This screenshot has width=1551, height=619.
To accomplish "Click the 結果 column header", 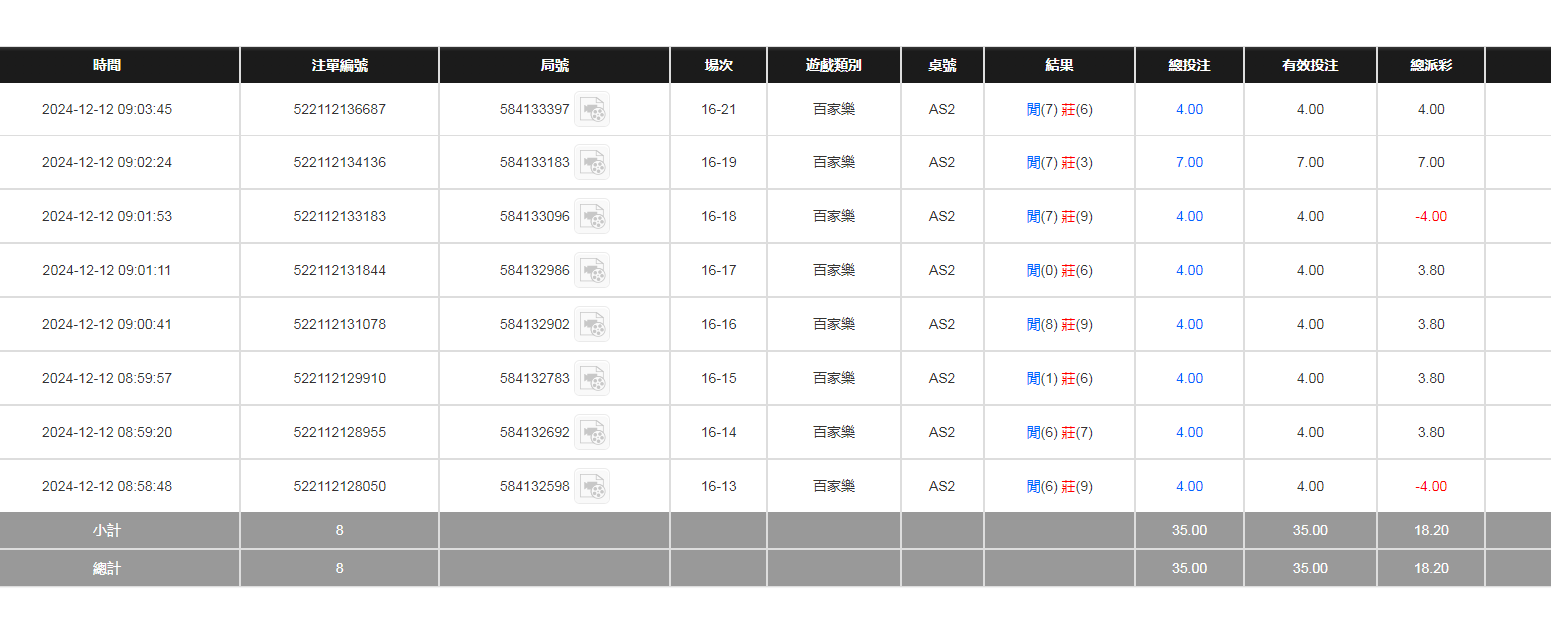I will [x=1059, y=65].
